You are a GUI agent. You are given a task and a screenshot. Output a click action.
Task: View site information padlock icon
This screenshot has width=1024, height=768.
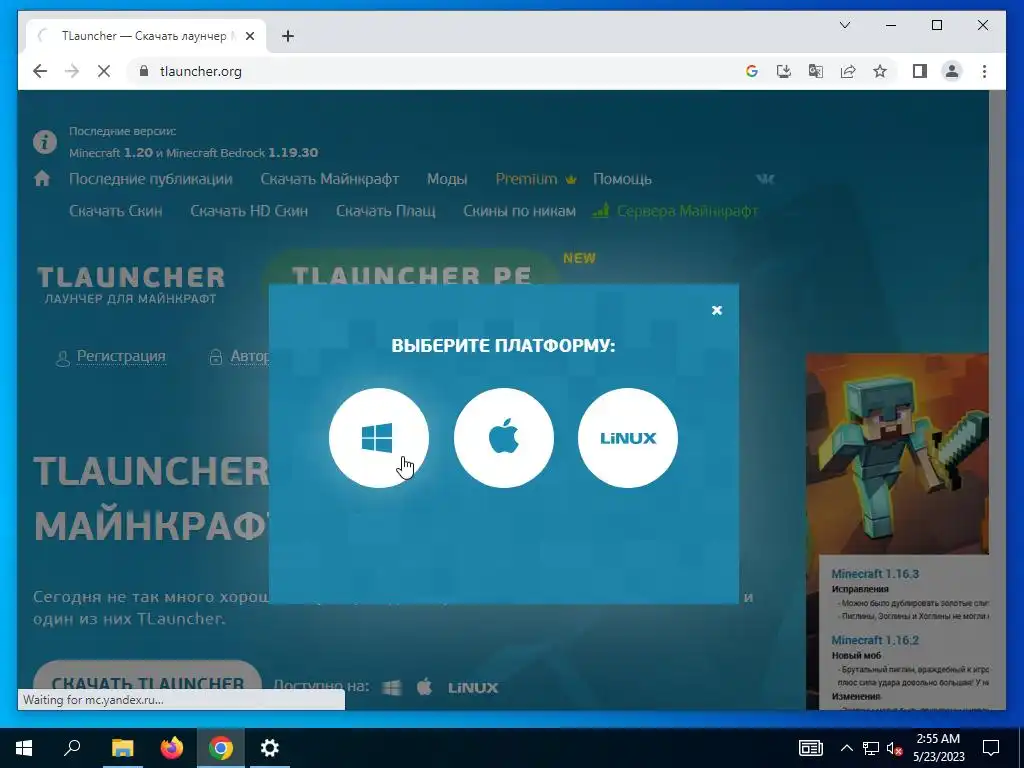144,71
